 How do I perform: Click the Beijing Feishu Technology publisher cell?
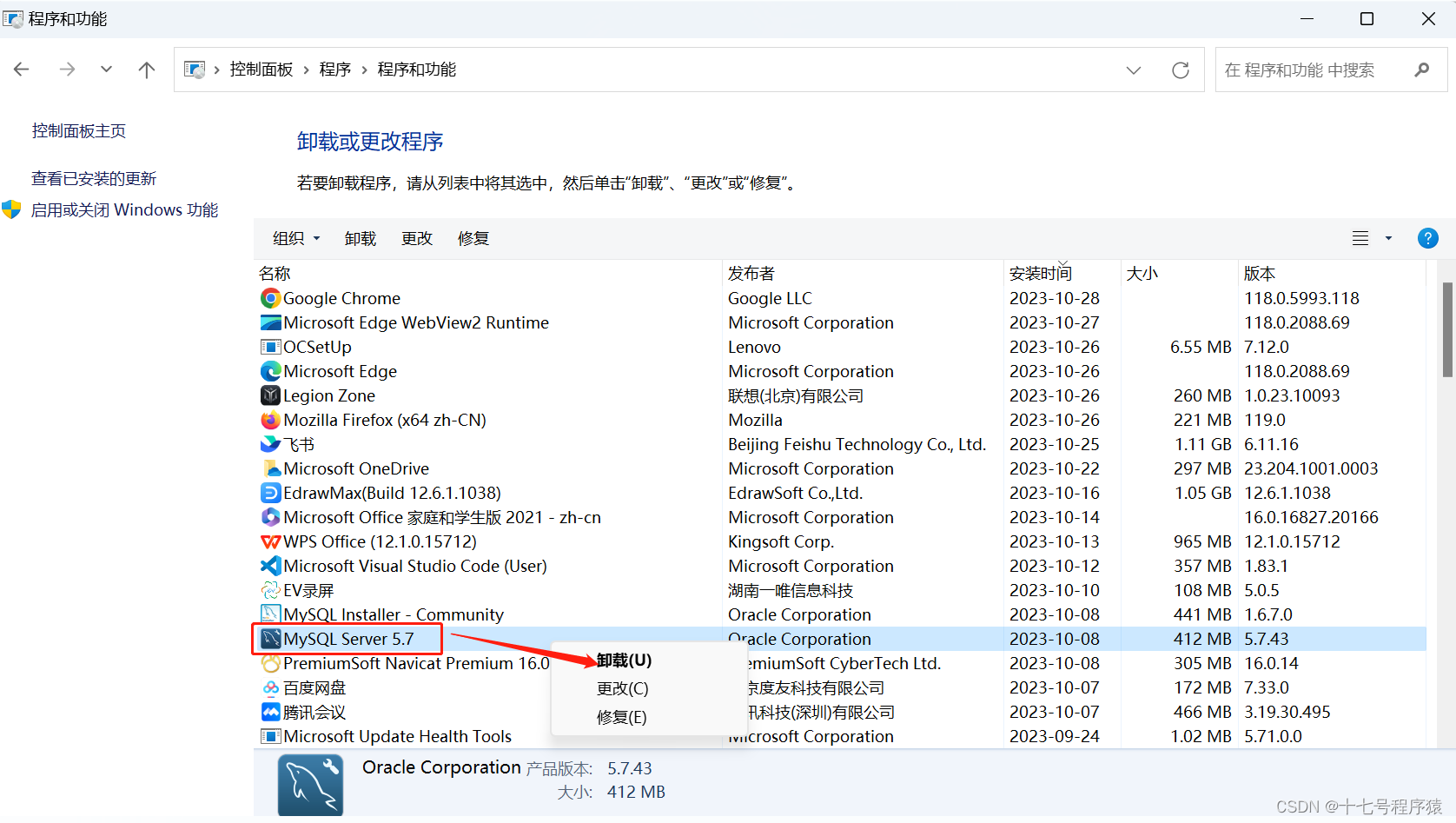coord(857,444)
